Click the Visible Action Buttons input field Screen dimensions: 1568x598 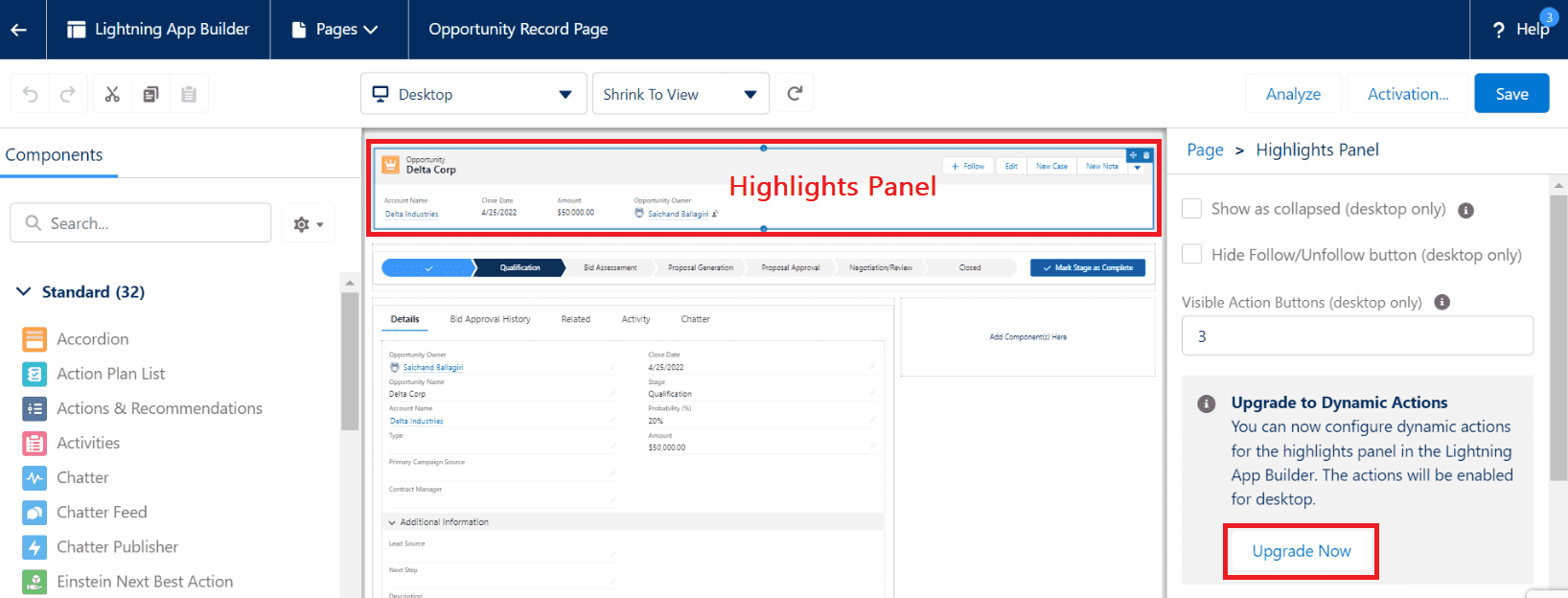tap(1357, 336)
